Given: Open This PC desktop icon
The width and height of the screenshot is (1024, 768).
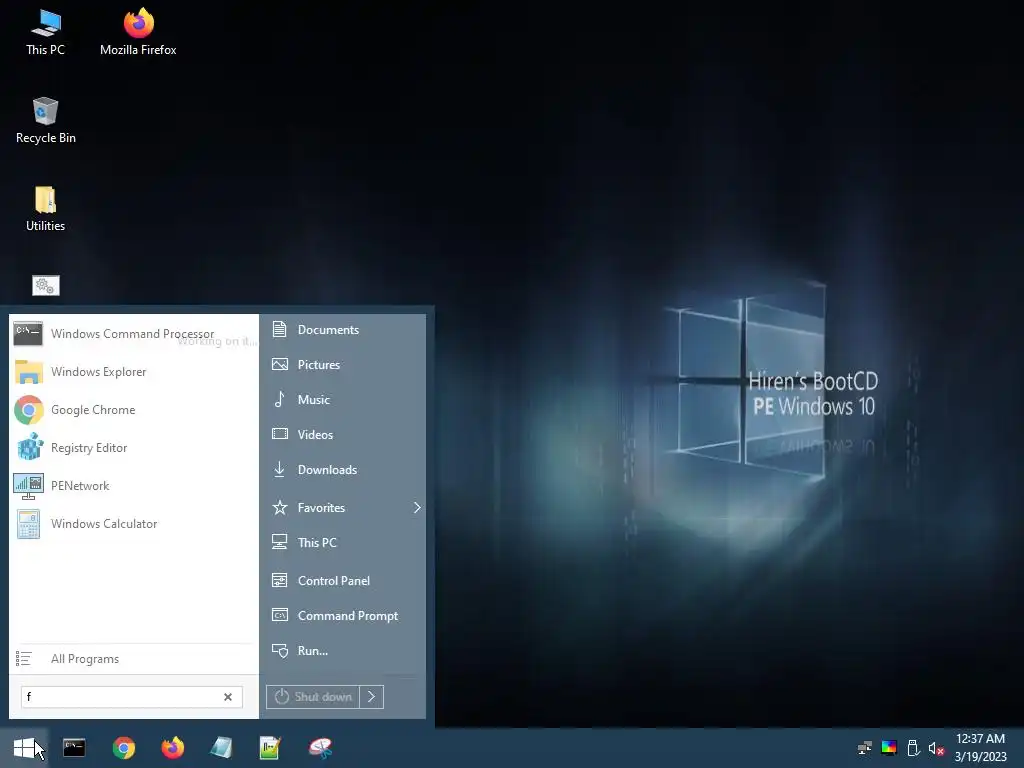Looking at the screenshot, I should tap(45, 33).
